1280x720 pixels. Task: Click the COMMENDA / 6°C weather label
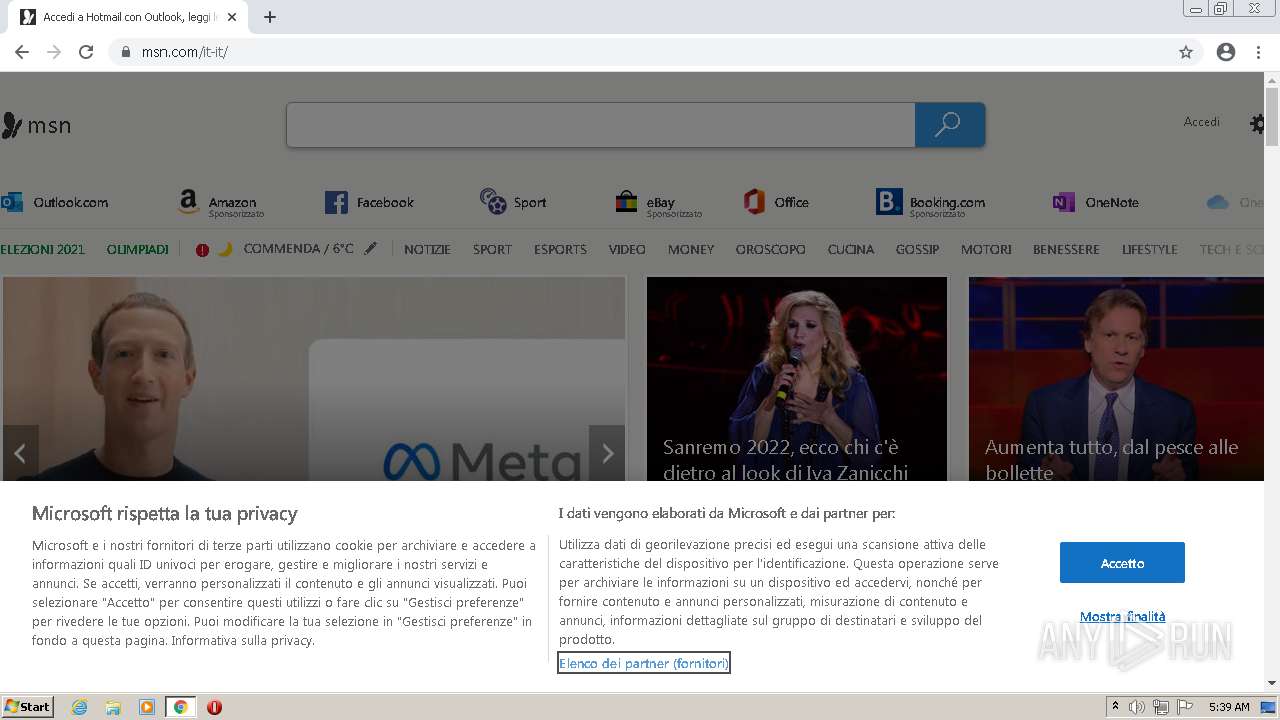[x=298, y=248]
